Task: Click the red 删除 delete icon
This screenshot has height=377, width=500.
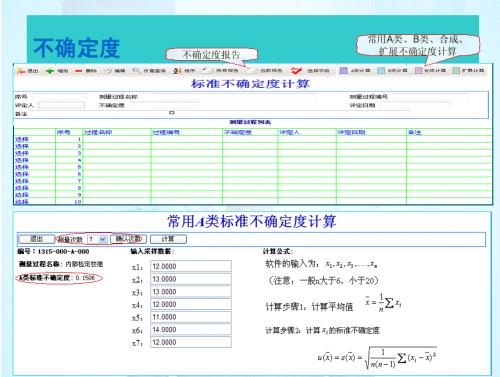Action: tap(79, 71)
